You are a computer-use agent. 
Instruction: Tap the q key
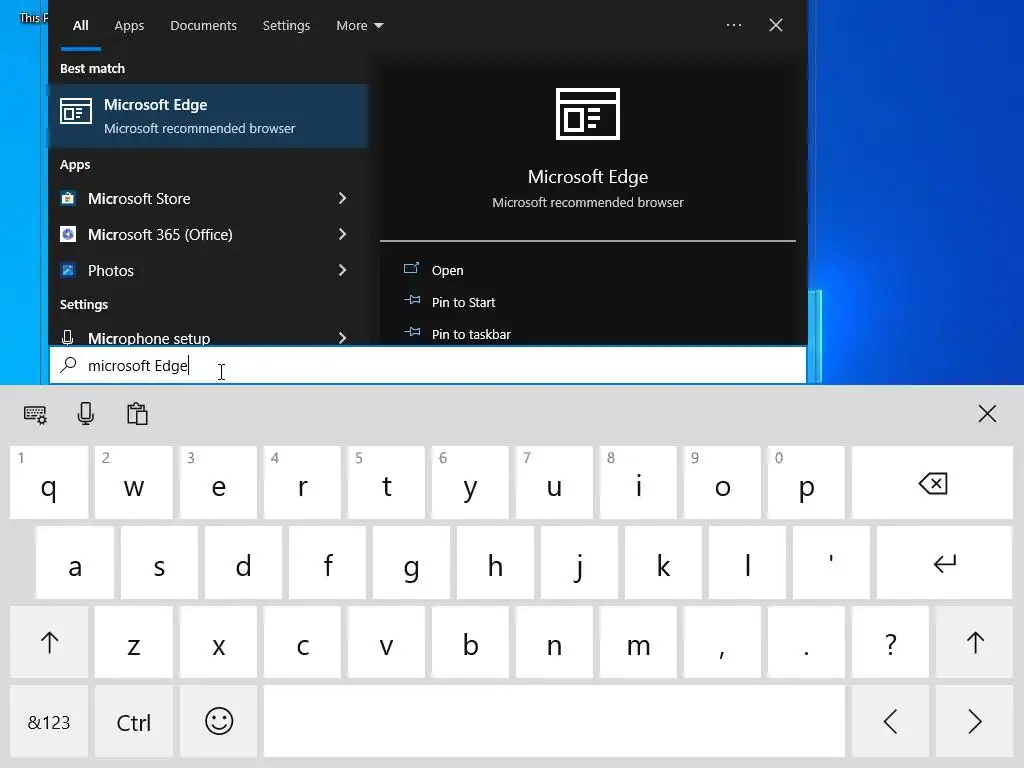(x=49, y=483)
